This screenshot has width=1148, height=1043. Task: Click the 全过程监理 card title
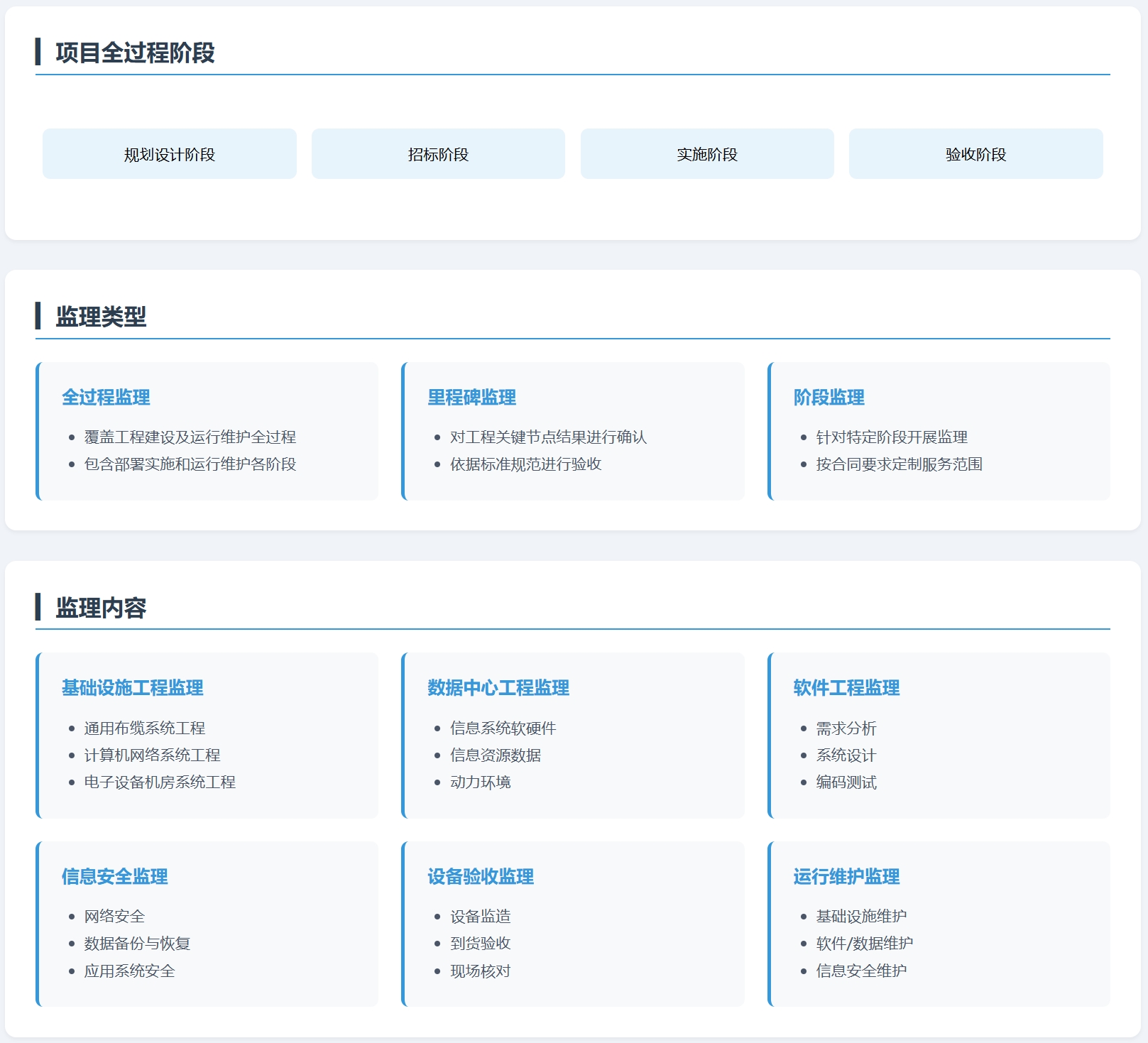point(106,398)
